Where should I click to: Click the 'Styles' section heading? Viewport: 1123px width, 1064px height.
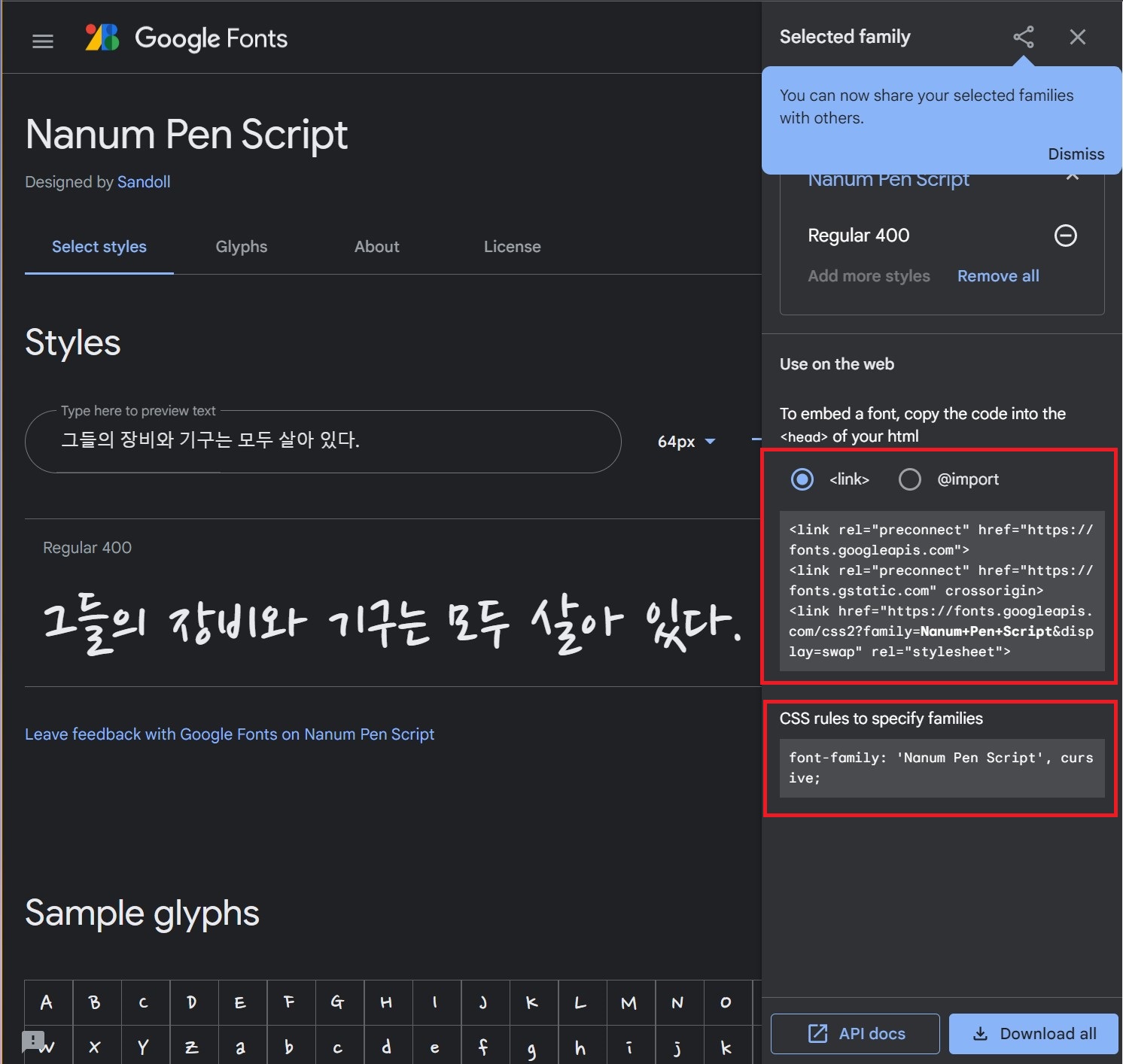[73, 343]
